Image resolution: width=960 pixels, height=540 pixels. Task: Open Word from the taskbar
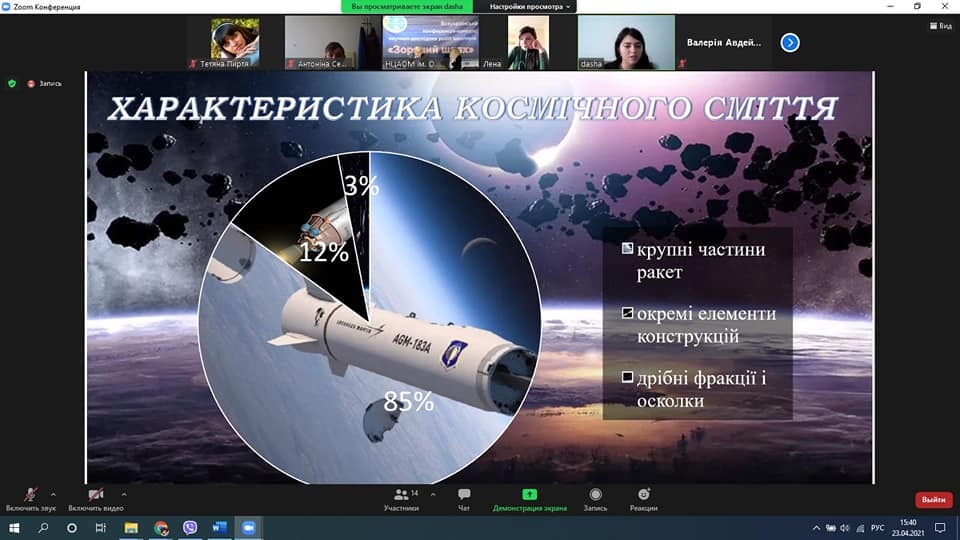pos(219,527)
